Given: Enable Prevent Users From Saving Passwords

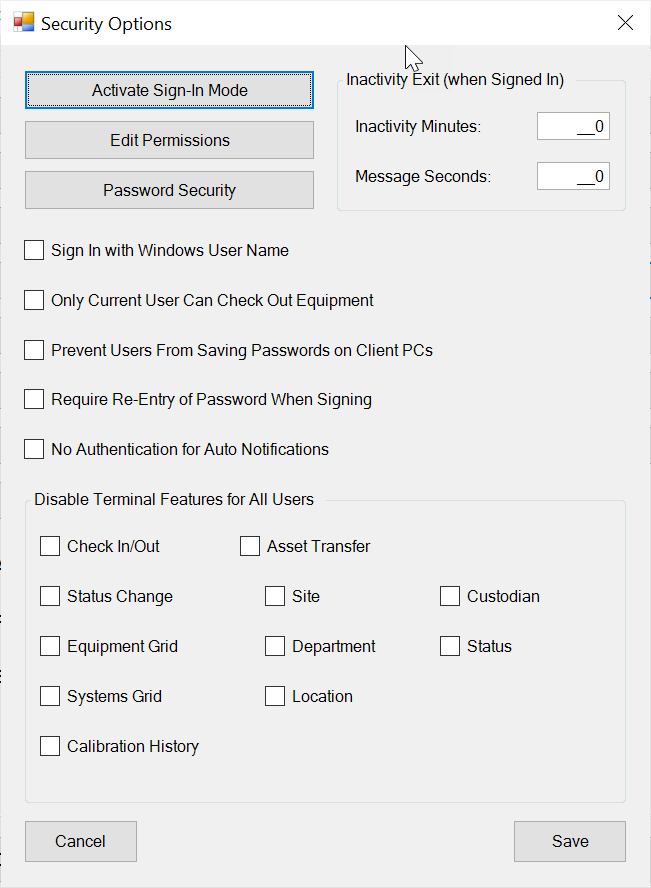Looking at the screenshot, I should coord(33,349).
